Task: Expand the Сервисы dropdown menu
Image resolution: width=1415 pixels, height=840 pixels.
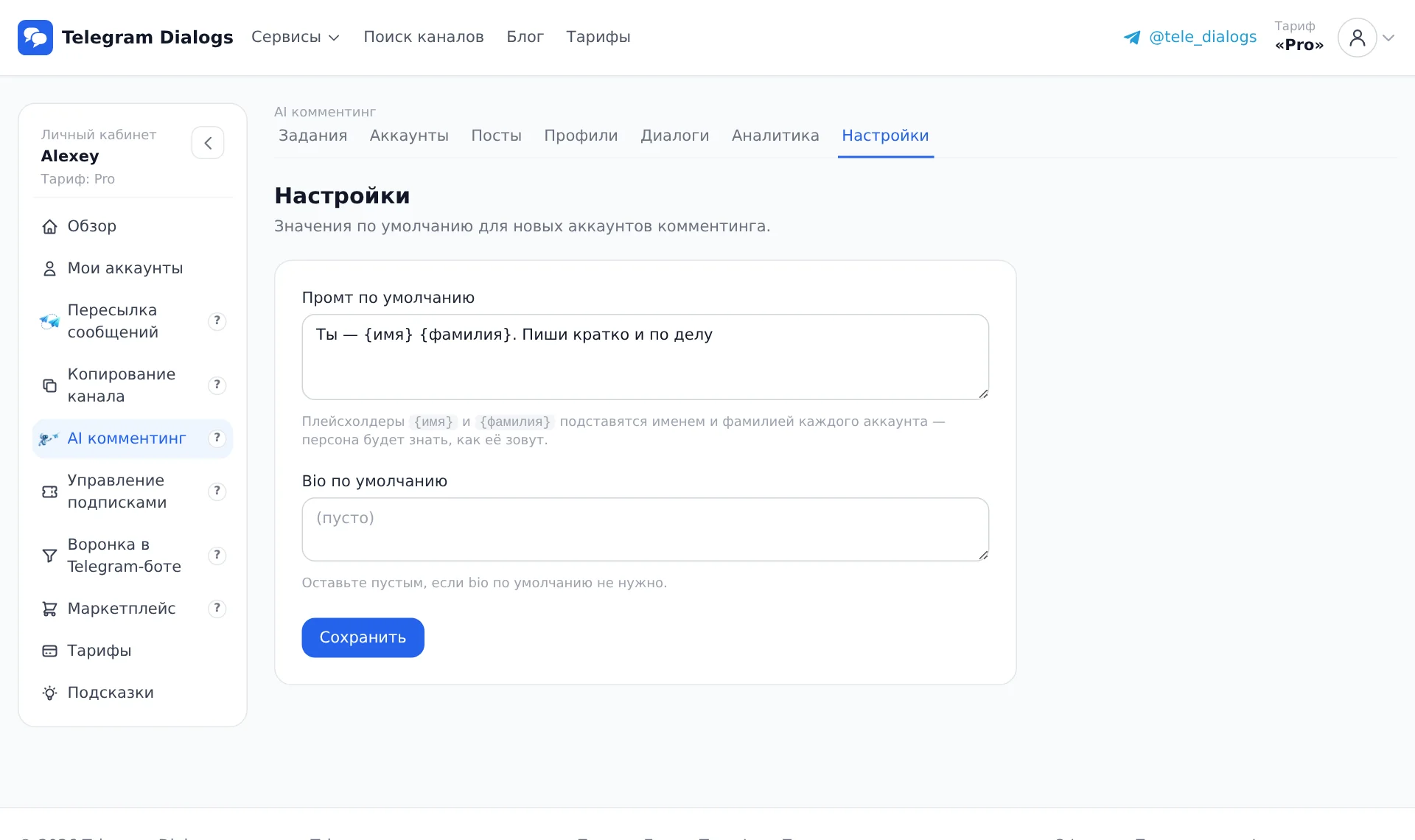Action: [x=295, y=37]
